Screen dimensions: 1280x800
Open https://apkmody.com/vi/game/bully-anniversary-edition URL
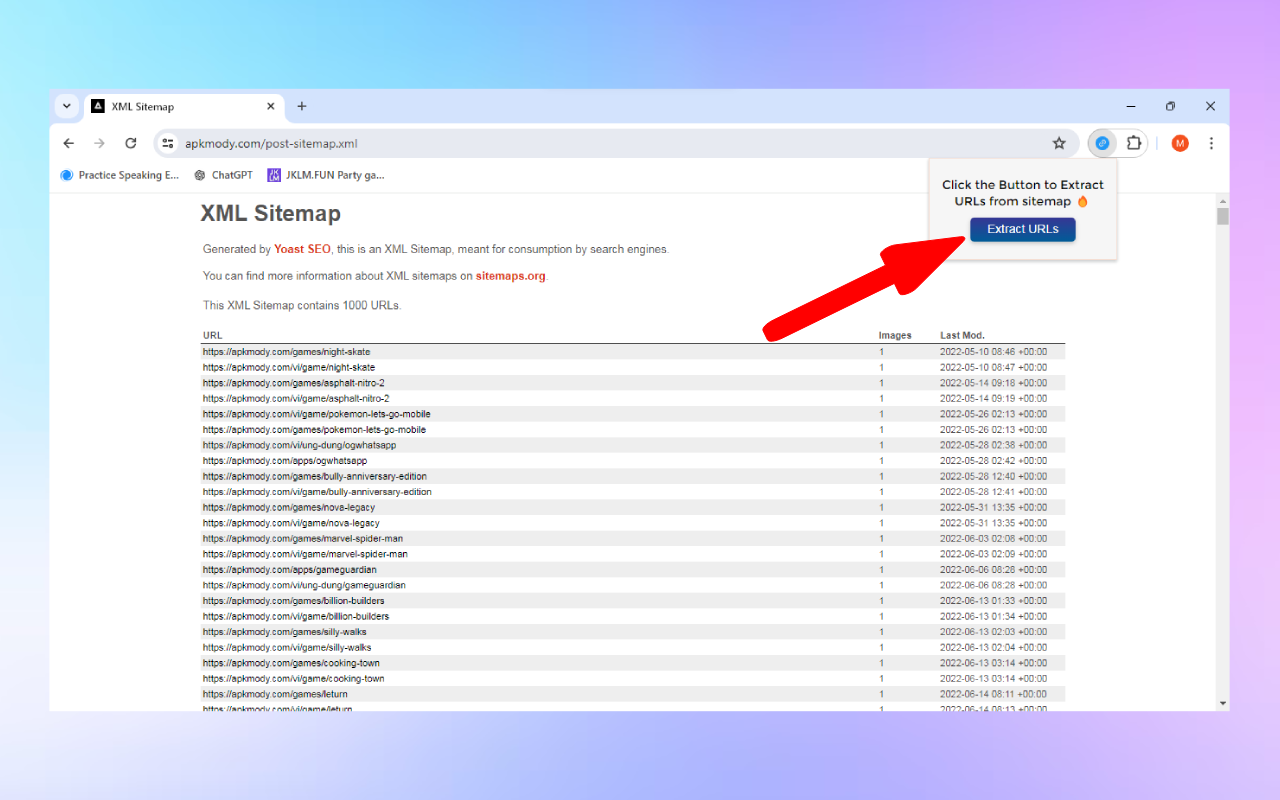point(317,492)
